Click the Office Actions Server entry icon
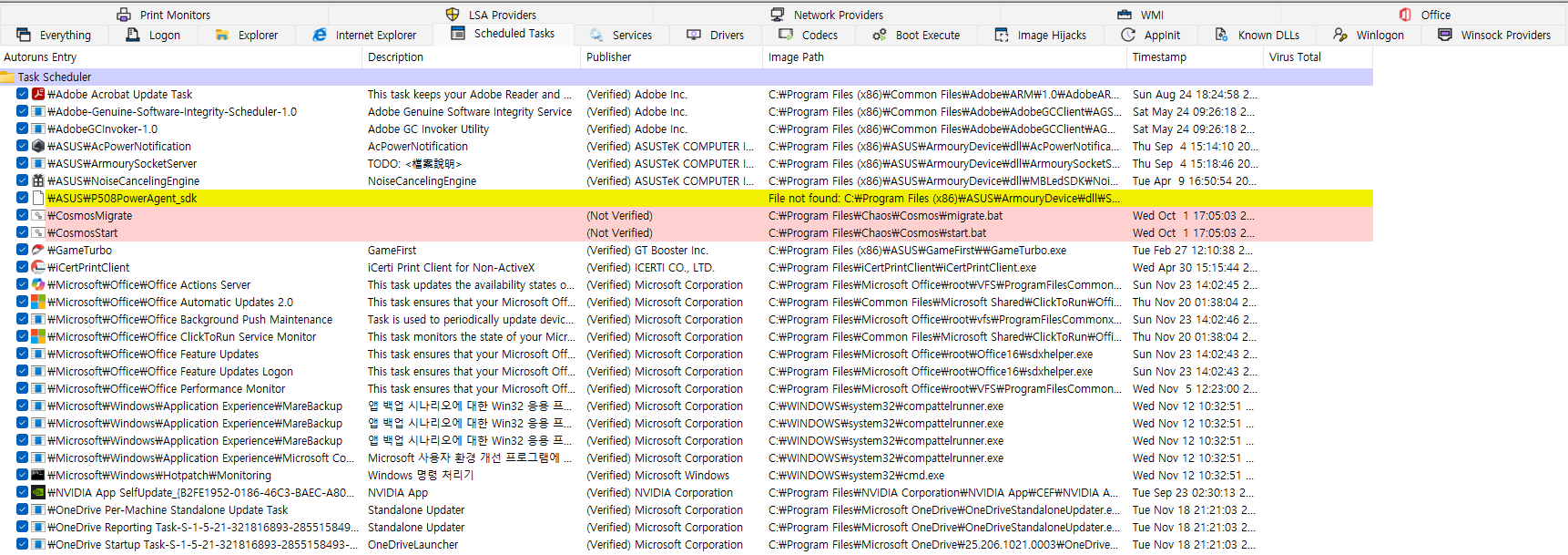The image size is (1568, 555). pyautogui.click(x=38, y=284)
